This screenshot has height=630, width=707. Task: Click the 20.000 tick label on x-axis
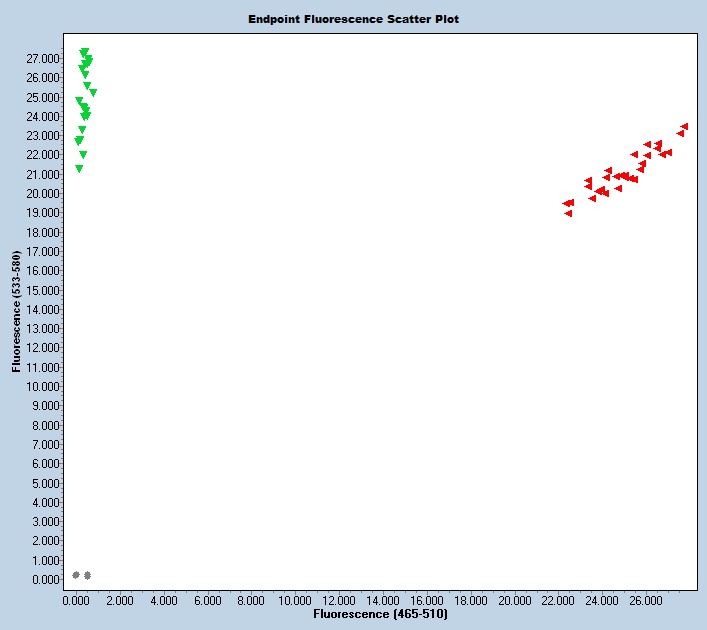(x=514, y=601)
